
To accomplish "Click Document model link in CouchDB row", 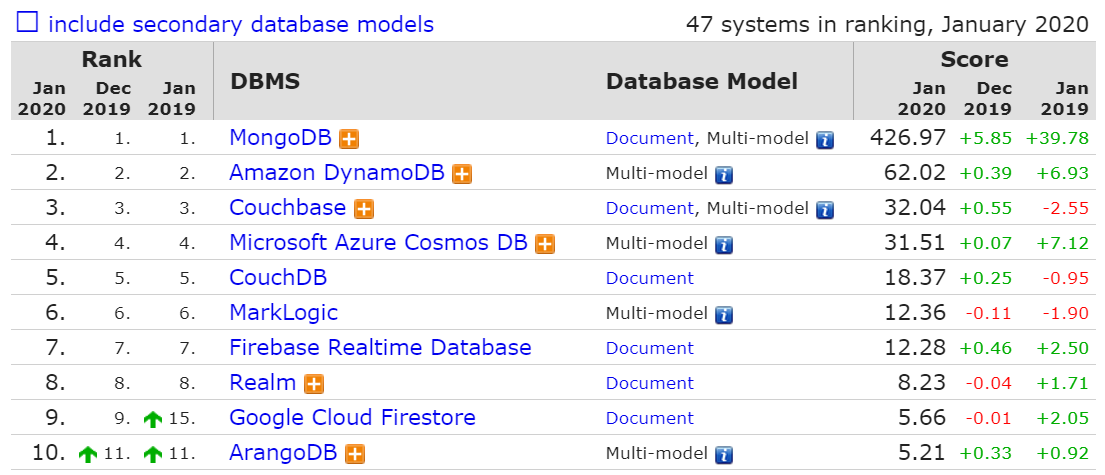I will point(649,279).
